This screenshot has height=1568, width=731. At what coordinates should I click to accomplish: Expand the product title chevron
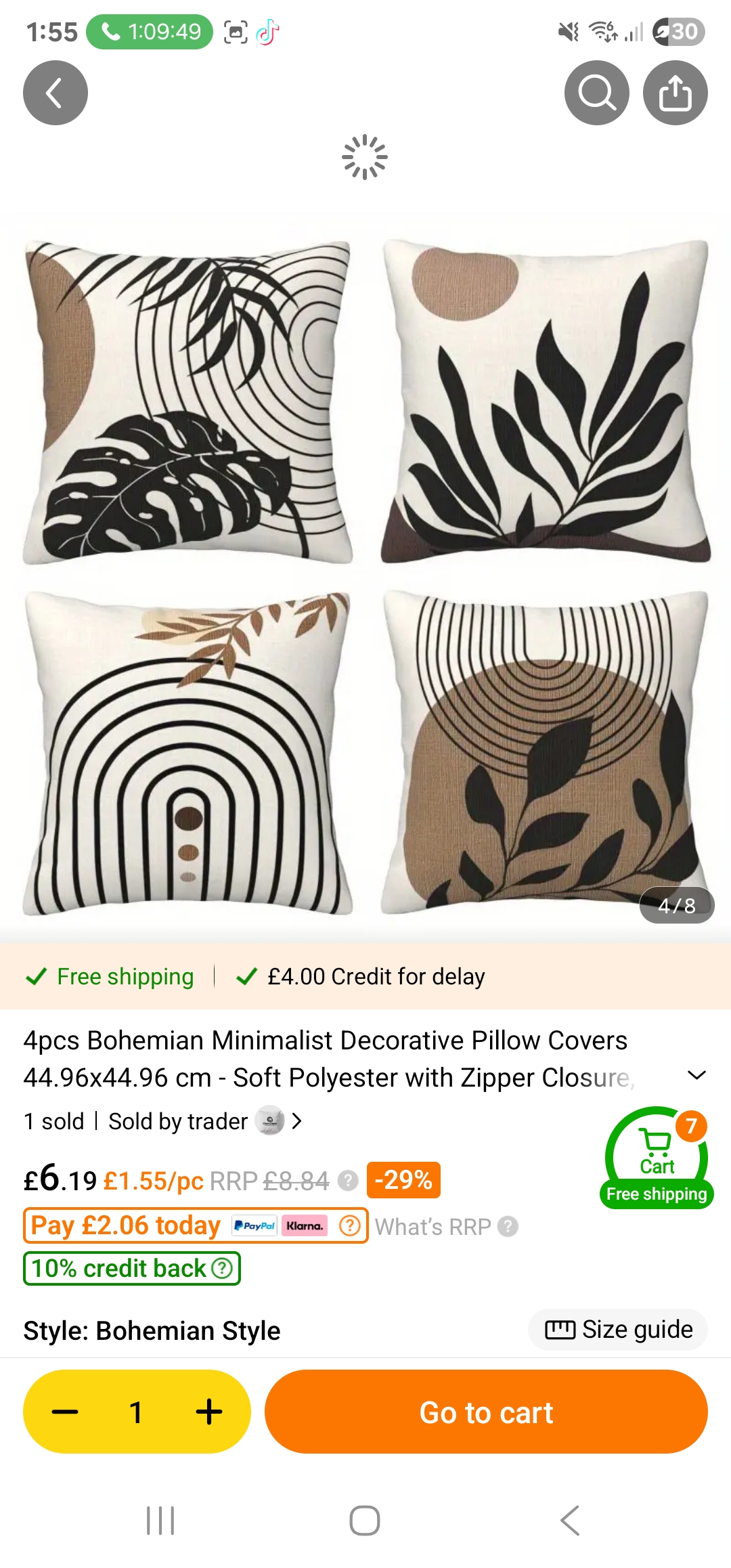(x=696, y=1075)
